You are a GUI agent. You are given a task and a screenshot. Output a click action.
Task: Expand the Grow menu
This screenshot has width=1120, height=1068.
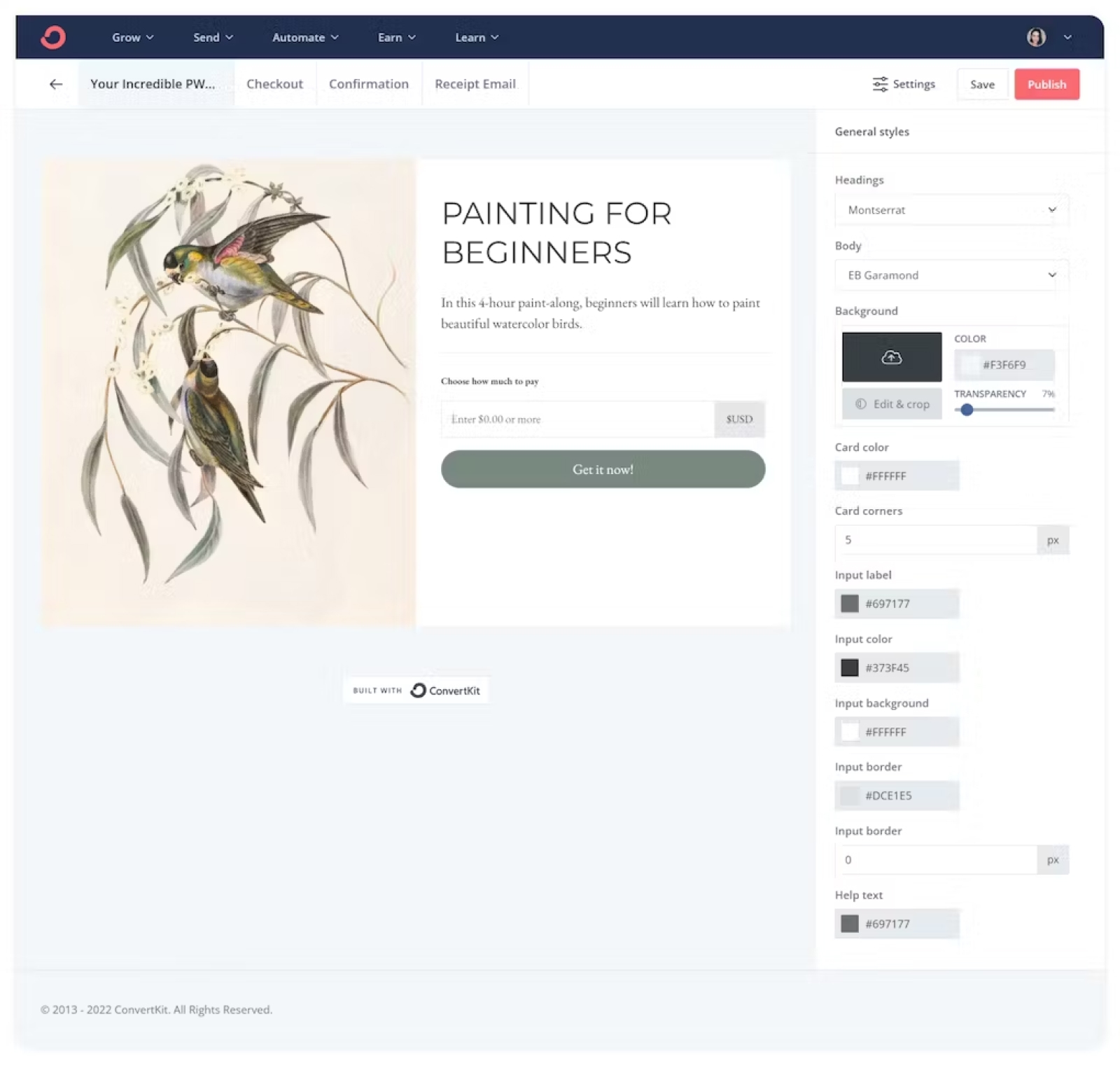132,38
